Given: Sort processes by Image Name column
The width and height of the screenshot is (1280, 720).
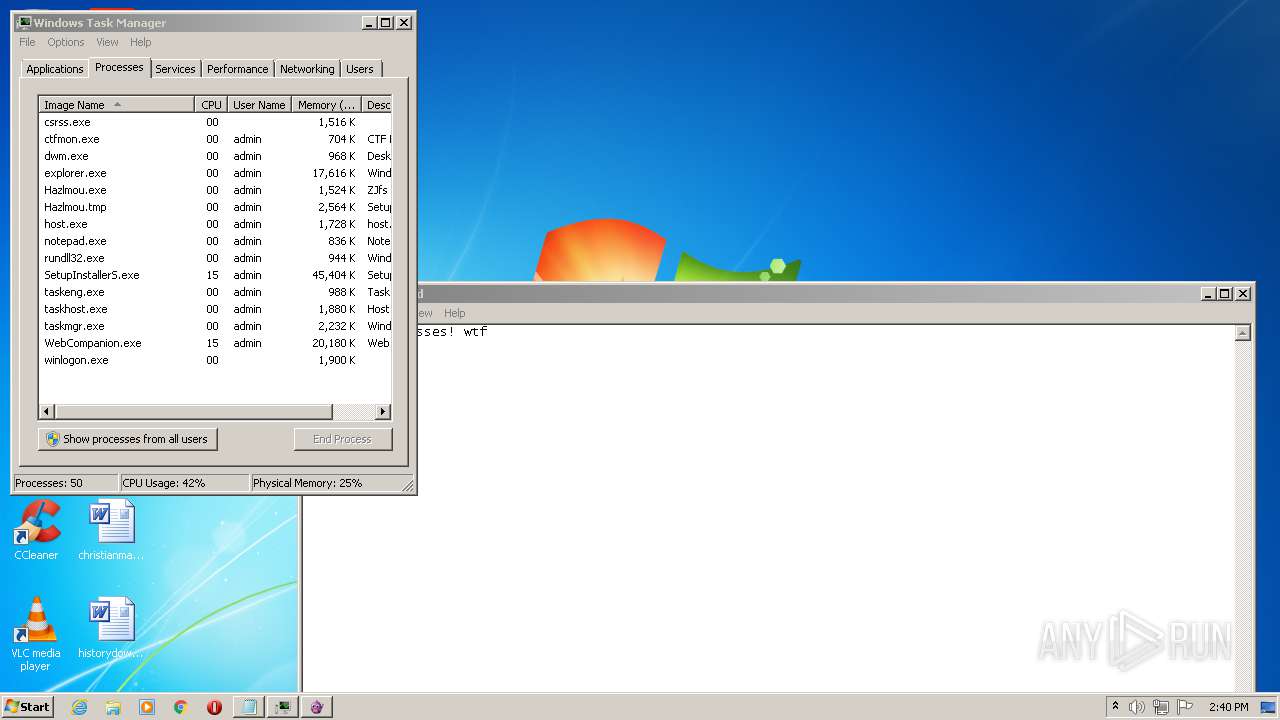Looking at the screenshot, I should click(x=116, y=105).
